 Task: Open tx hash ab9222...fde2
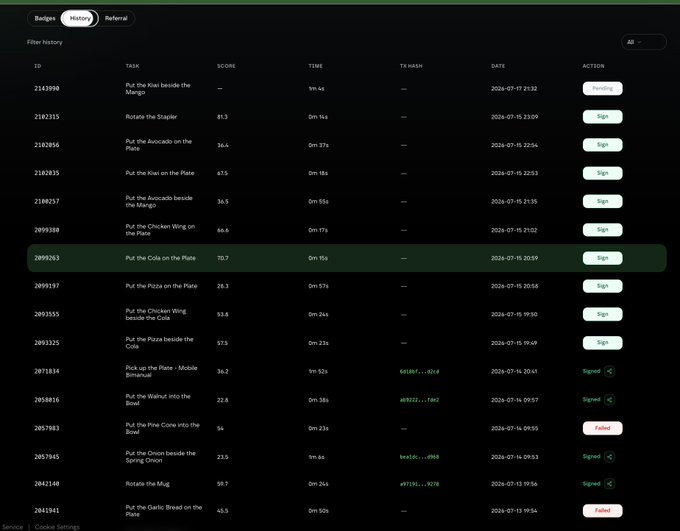click(419, 400)
